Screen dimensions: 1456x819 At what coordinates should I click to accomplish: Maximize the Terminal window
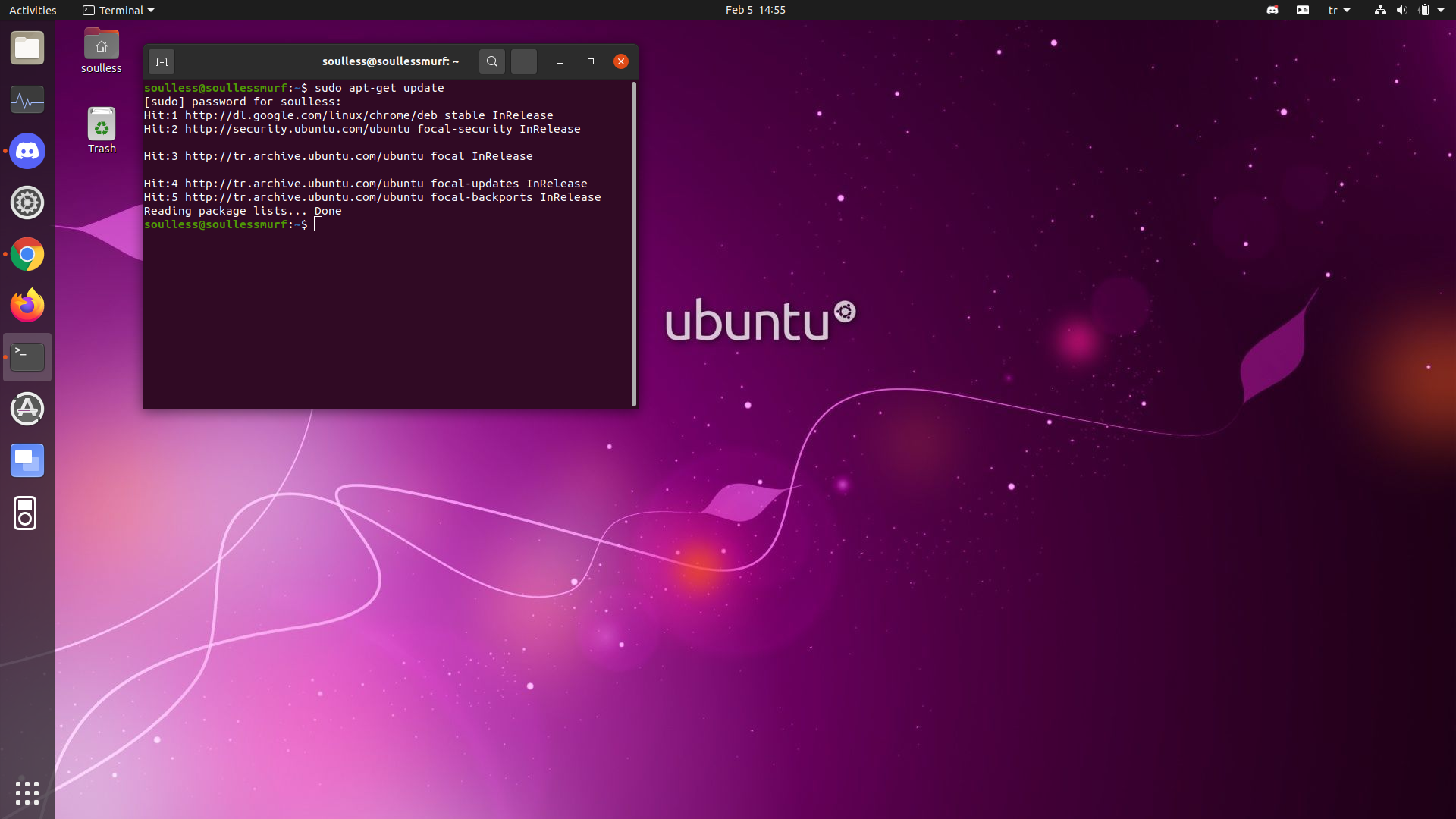point(591,61)
